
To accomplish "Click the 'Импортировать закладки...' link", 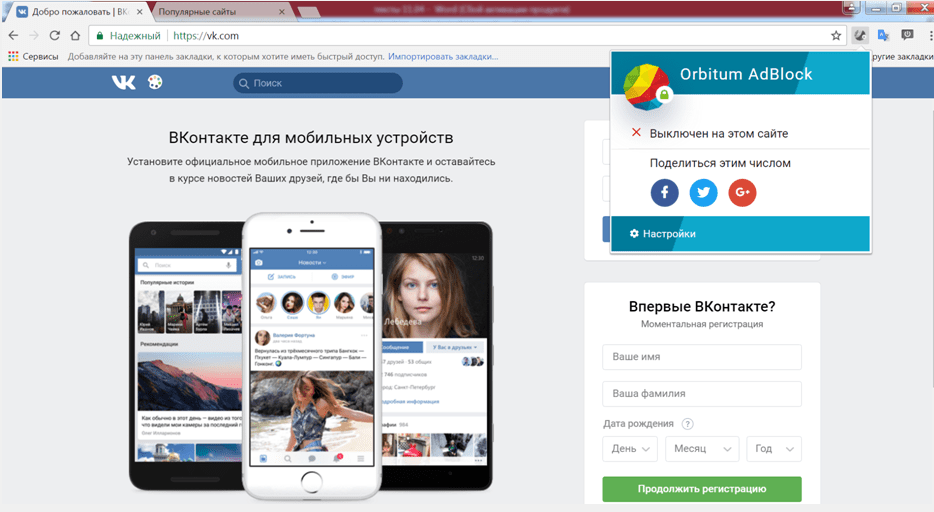I will tap(444, 57).
